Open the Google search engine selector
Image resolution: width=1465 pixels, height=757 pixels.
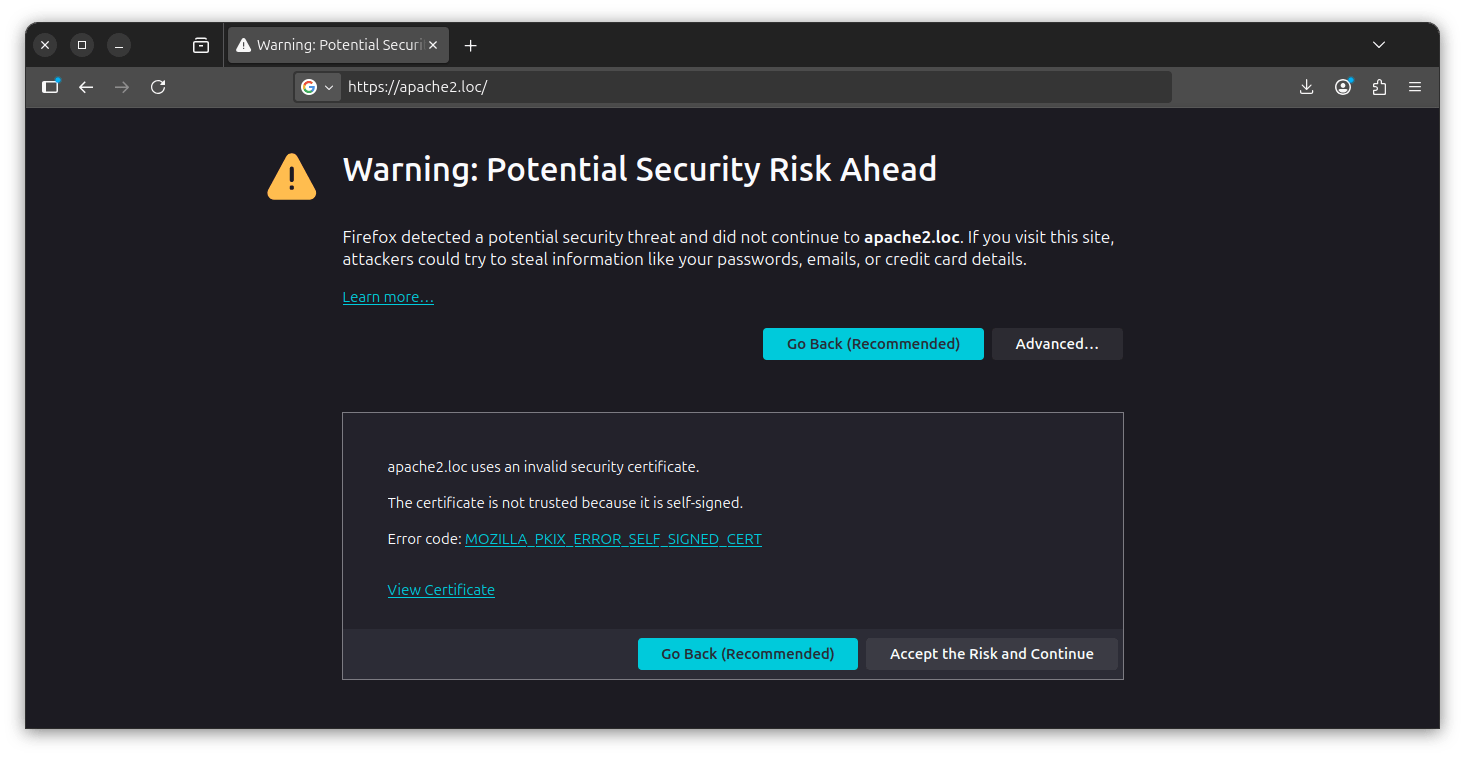(x=318, y=87)
